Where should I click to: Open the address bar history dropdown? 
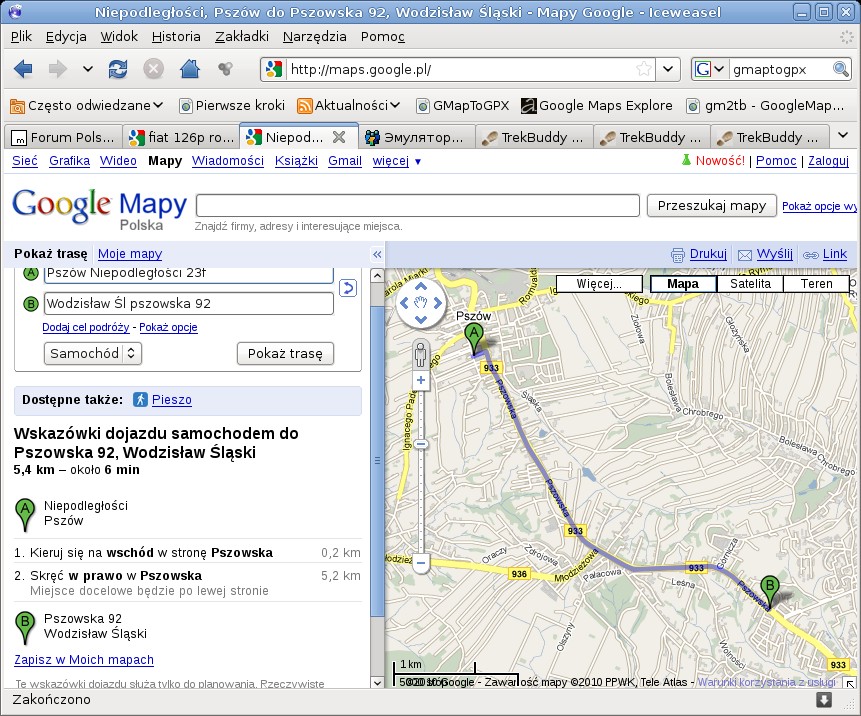coord(668,69)
